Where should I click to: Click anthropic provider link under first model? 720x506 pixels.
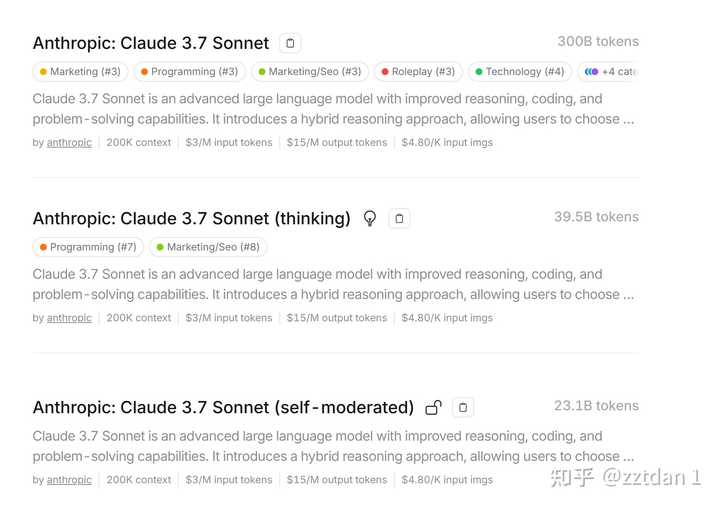[69, 143]
